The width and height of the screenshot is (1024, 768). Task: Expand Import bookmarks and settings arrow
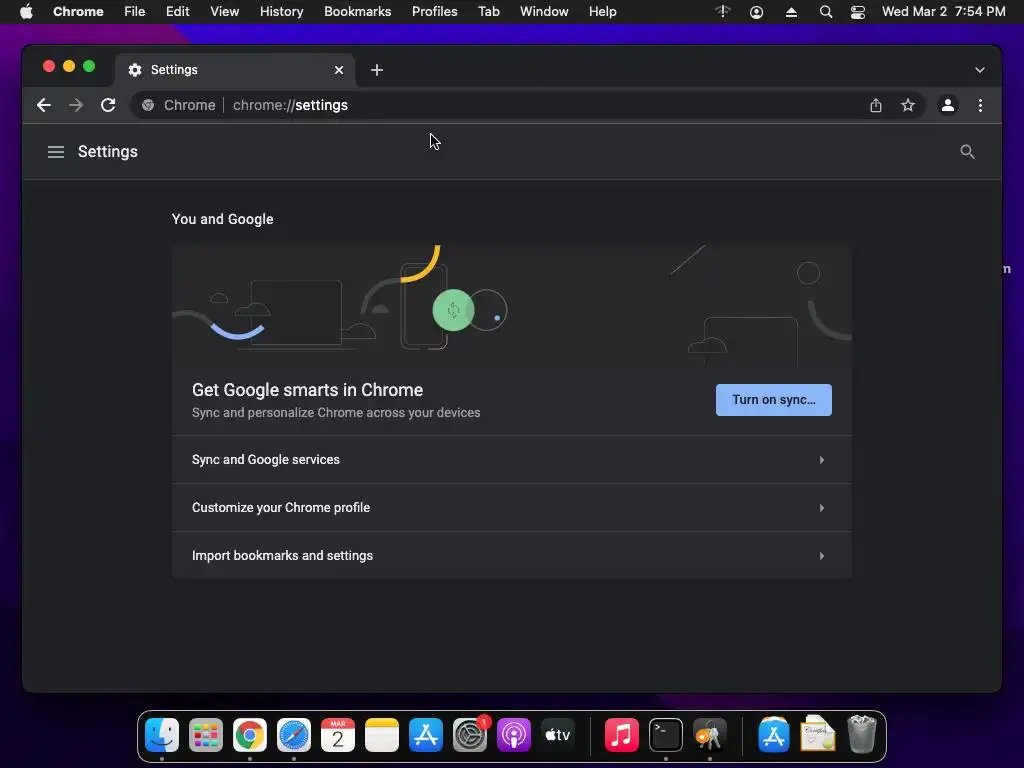[822, 556]
